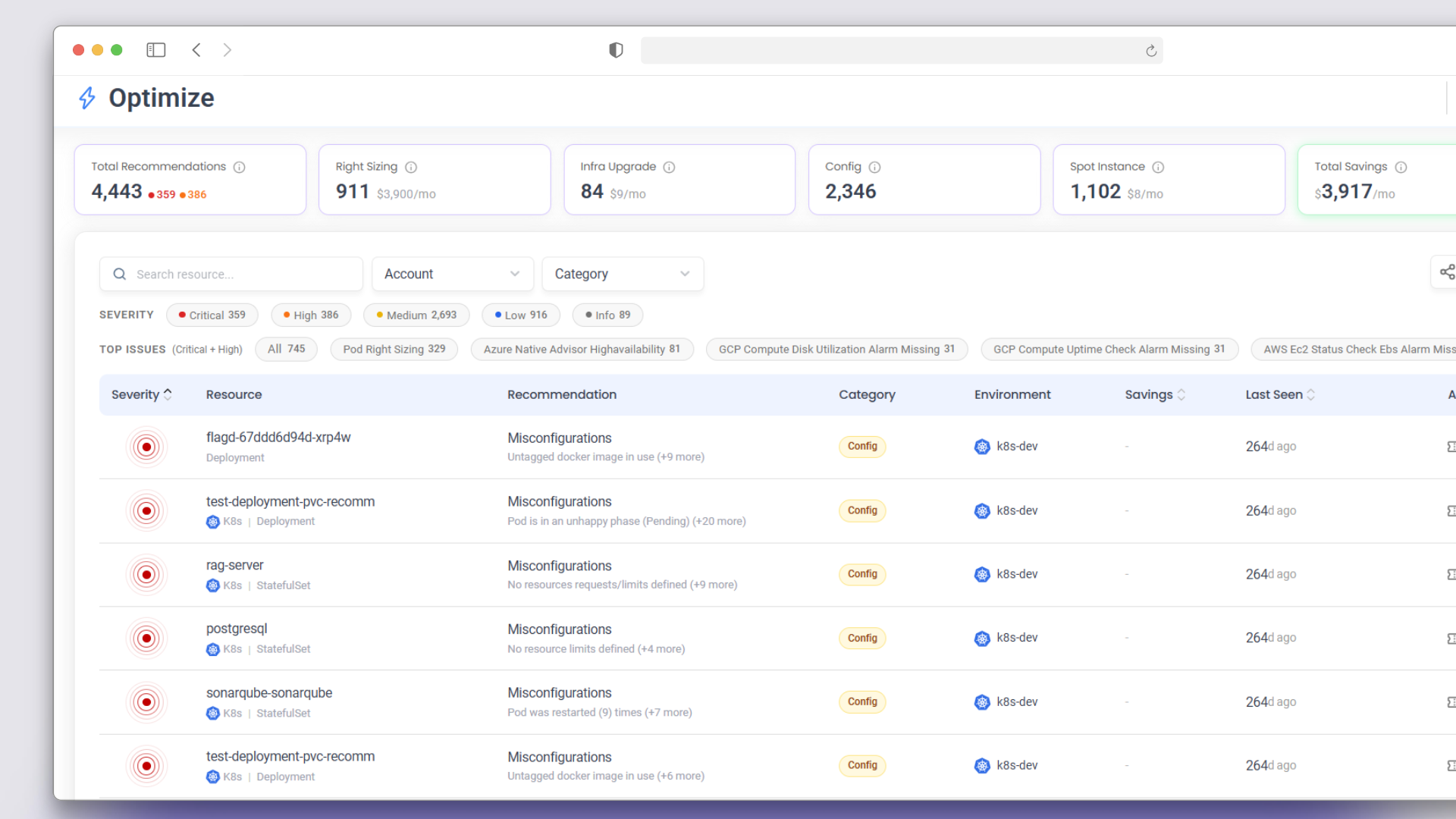The width and height of the screenshot is (1456, 819).
Task: Click the k8s-dev environment icon for postgresql
Action: pos(982,638)
